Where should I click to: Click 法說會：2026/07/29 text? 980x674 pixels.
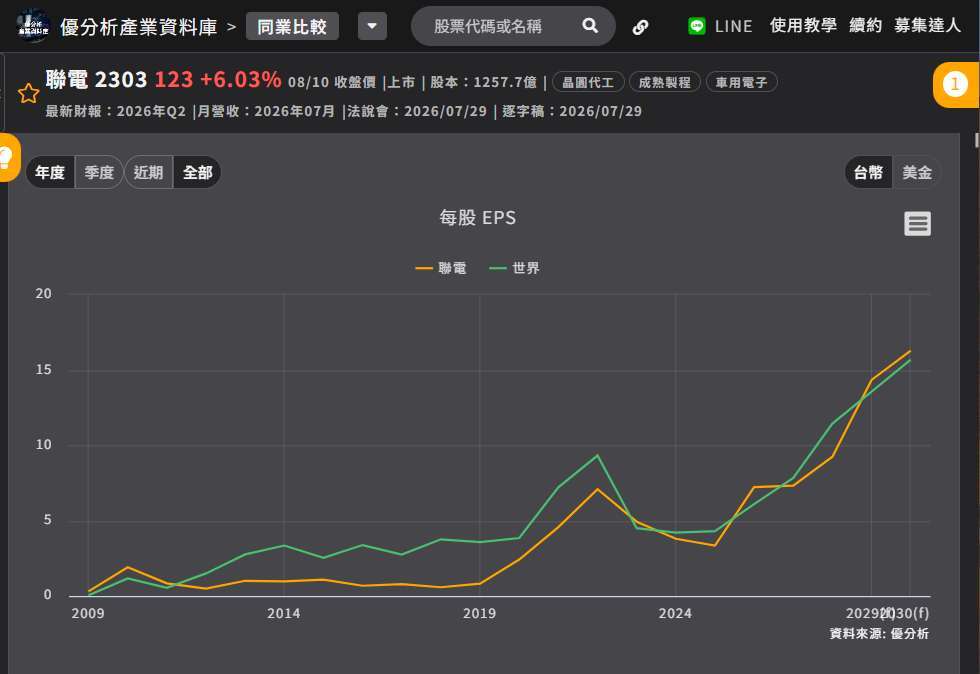coord(417,111)
